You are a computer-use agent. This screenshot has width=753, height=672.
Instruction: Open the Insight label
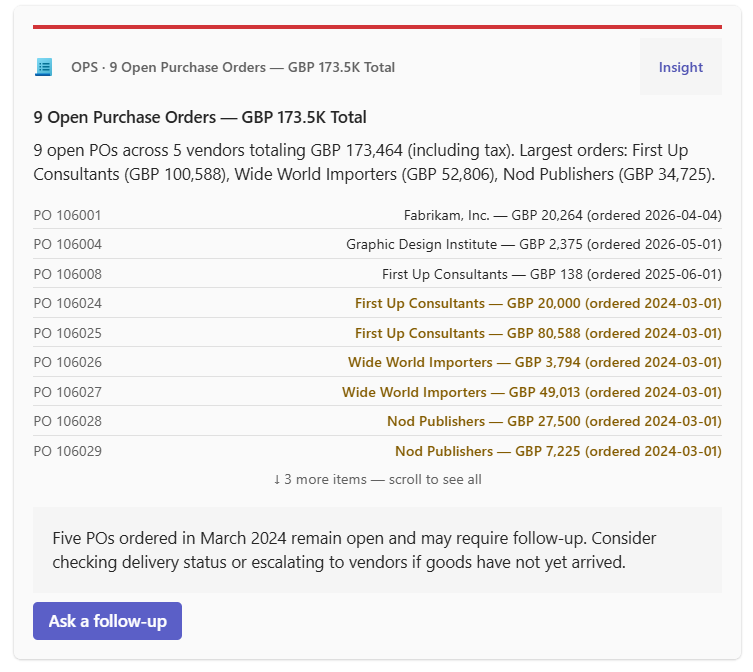680,67
